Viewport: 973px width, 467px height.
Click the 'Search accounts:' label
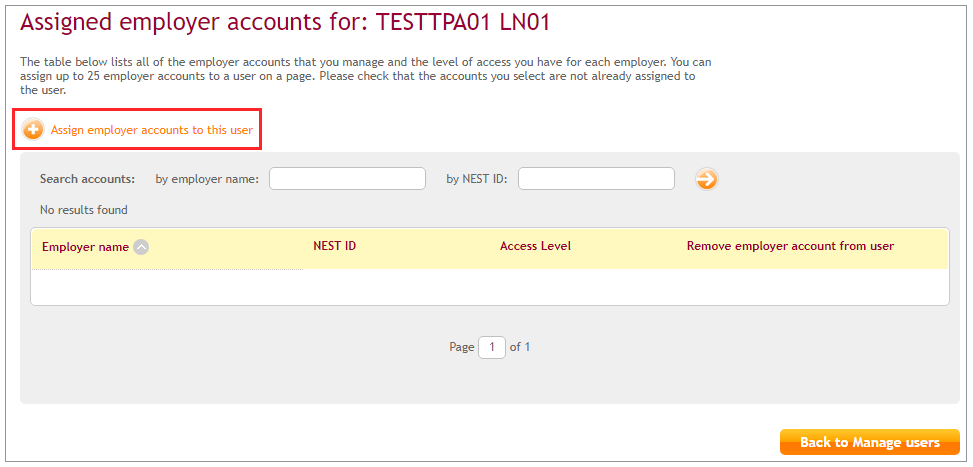tap(87, 179)
